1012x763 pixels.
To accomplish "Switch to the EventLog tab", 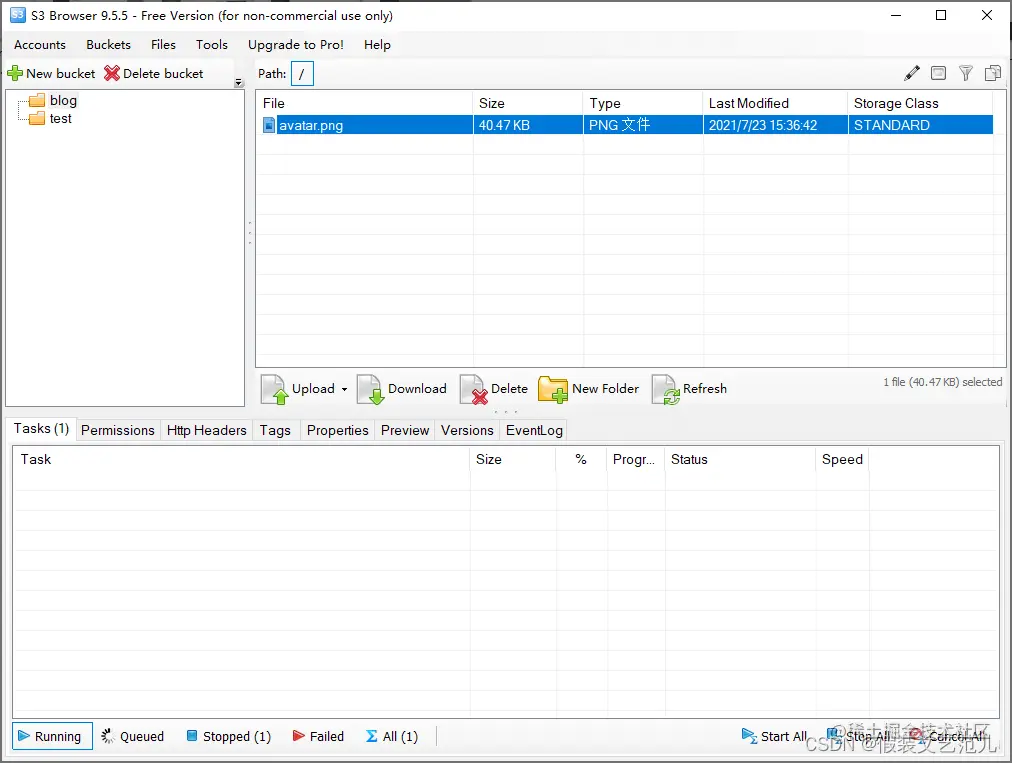I will [534, 431].
